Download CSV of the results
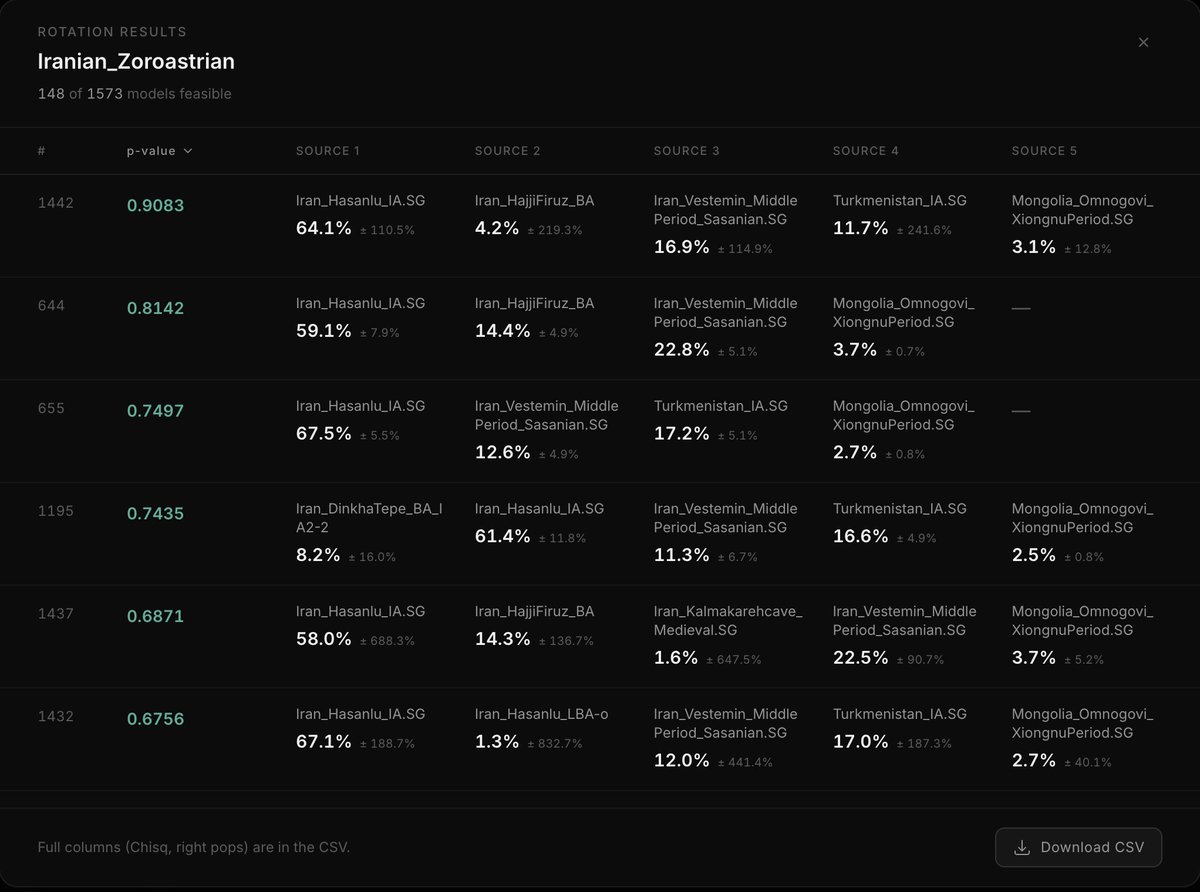Image resolution: width=1200 pixels, height=892 pixels. click(x=1078, y=847)
